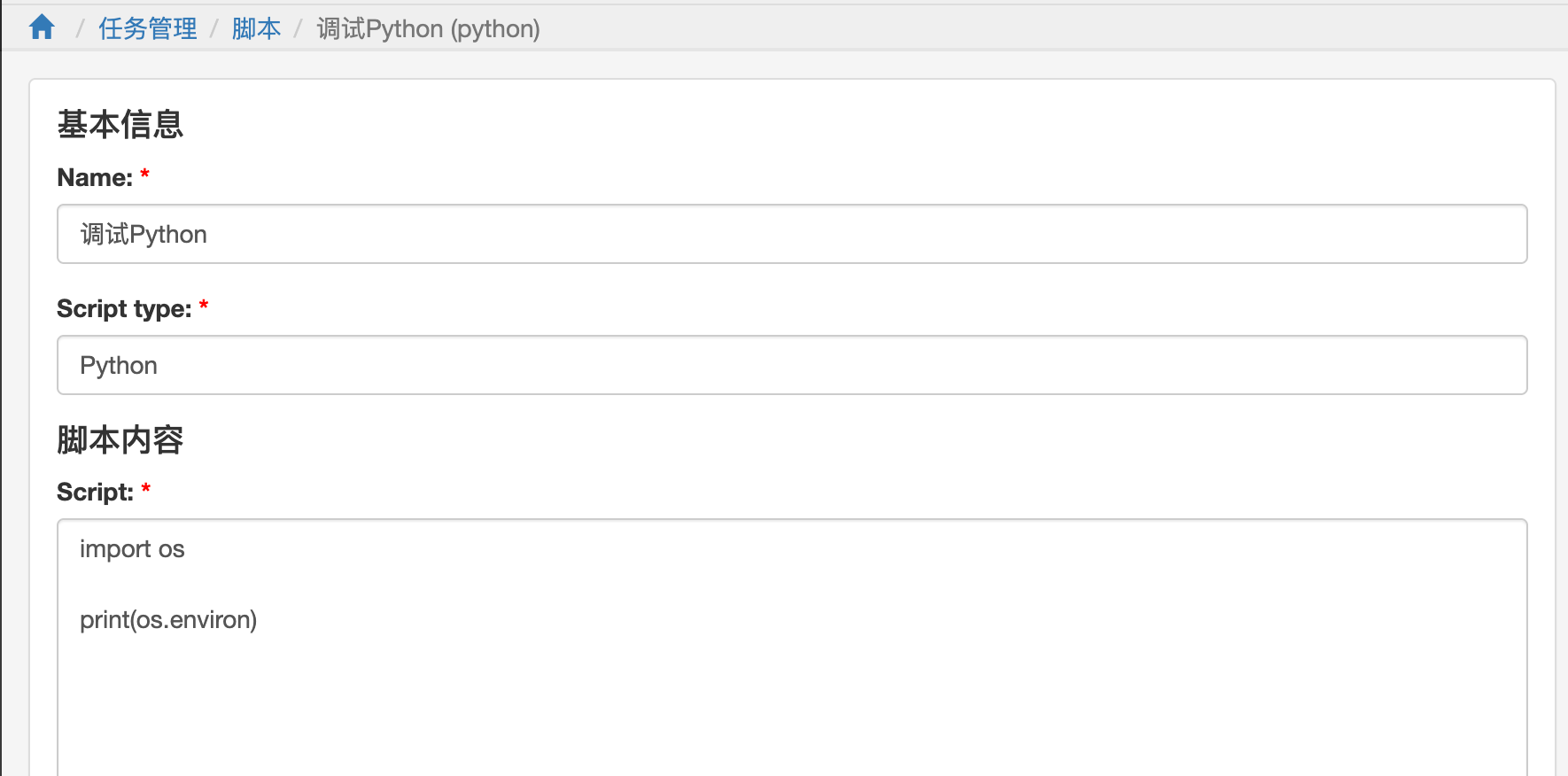Click the slash separator after the home icon
Screen dimensions: 1568x776
click(x=80, y=29)
